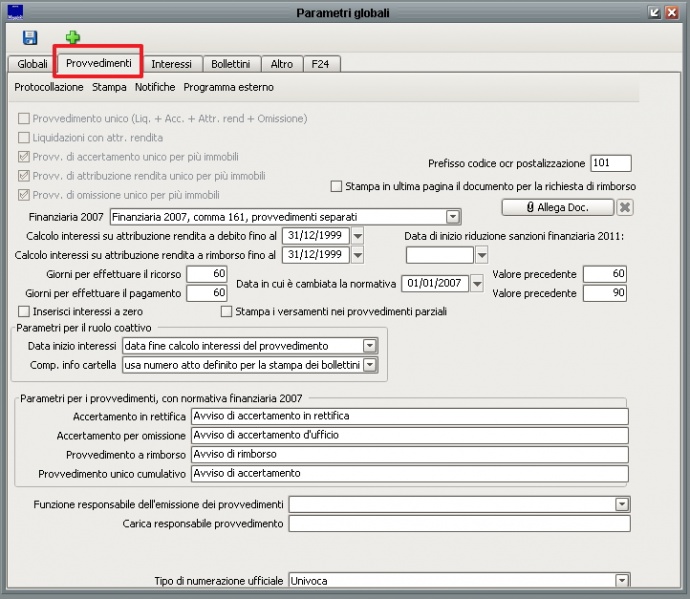This screenshot has width=690, height=599.
Task: Click the Allega Doc. button
Action: (x=555, y=207)
